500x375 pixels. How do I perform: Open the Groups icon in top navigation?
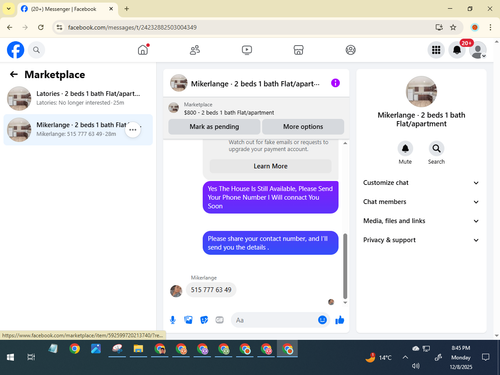coord(350,50)
